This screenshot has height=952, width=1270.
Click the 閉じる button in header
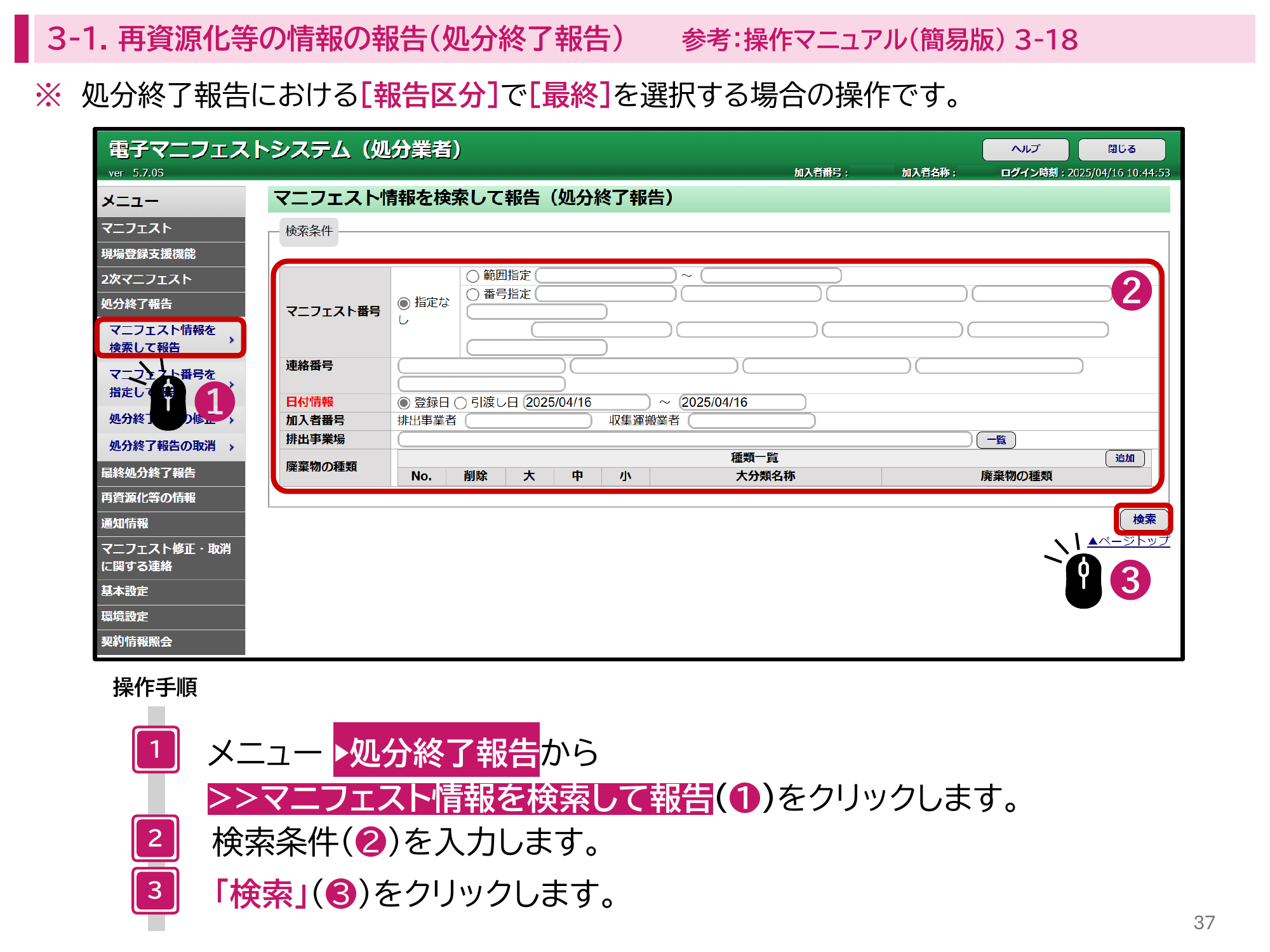pyautogui.click(x=1121, y=149)
